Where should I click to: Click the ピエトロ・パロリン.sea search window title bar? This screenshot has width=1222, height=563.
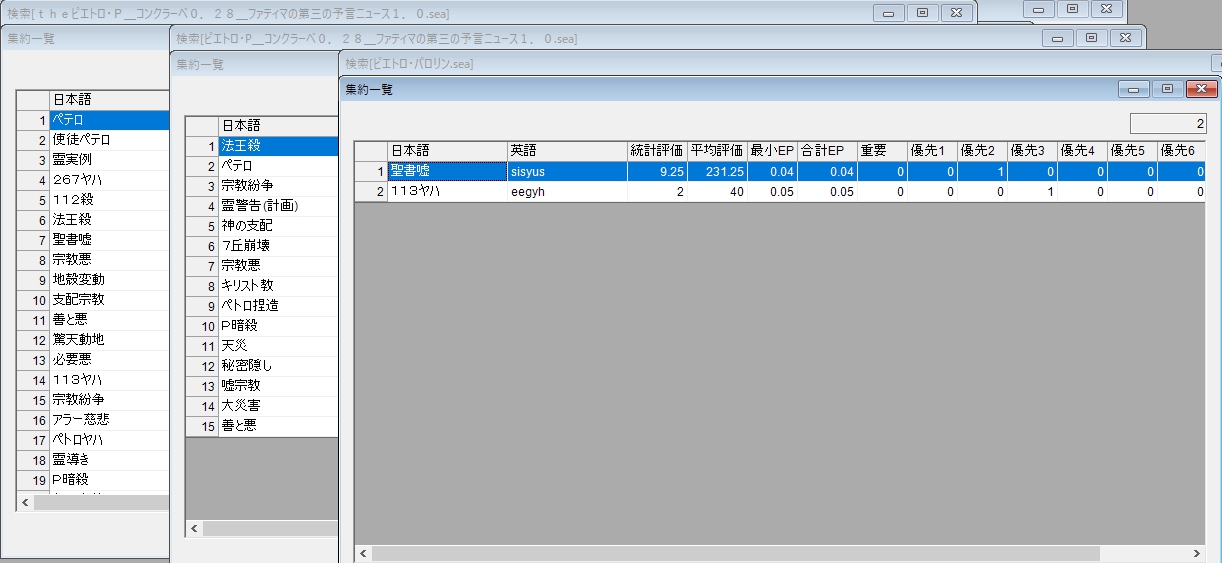[700, 63]
